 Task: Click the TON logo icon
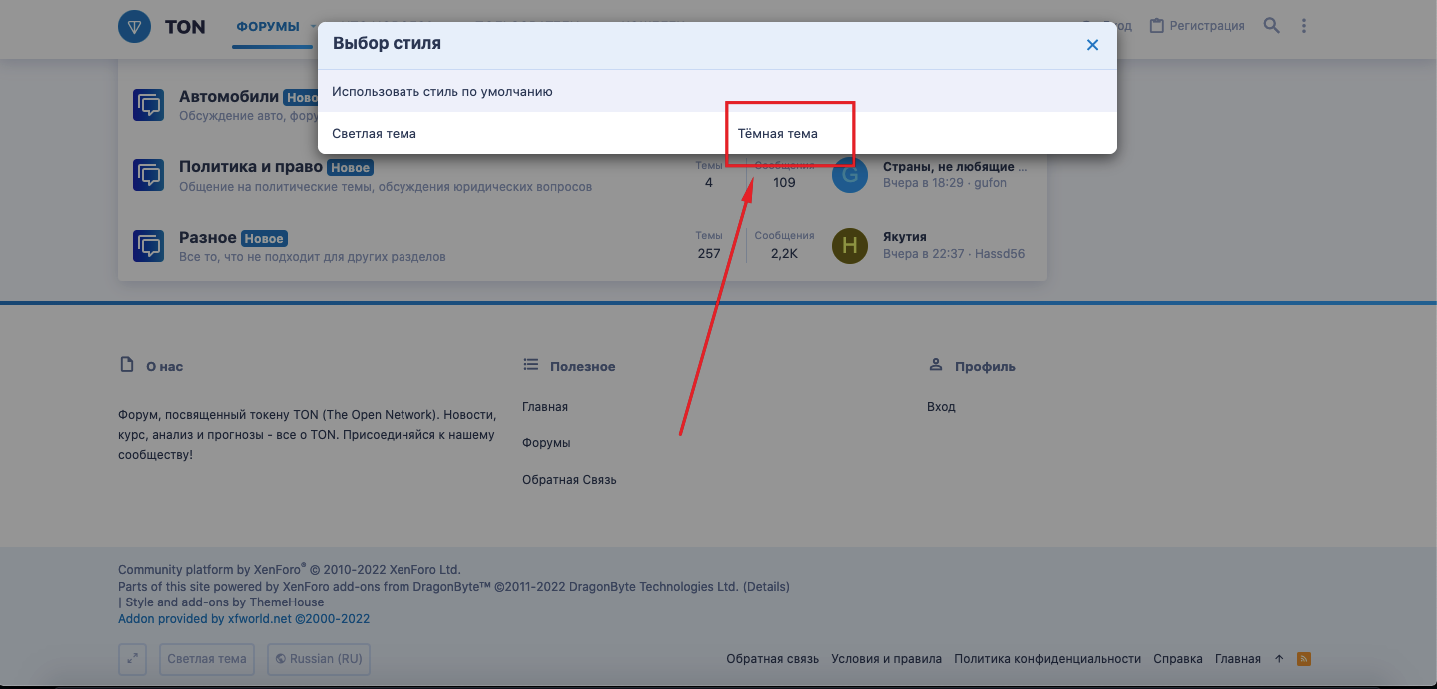point(134,26)
